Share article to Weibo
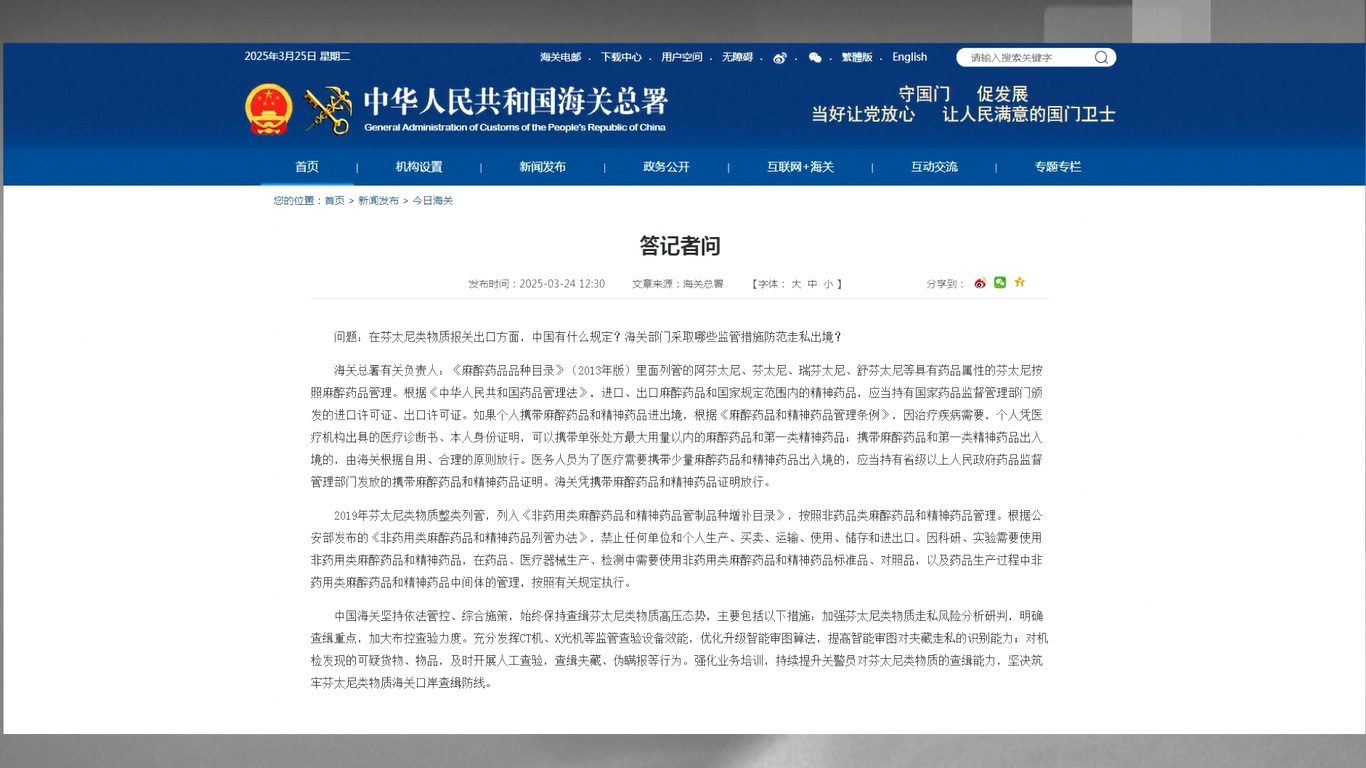The image size is (1366, 768). [x=980, y=283]
